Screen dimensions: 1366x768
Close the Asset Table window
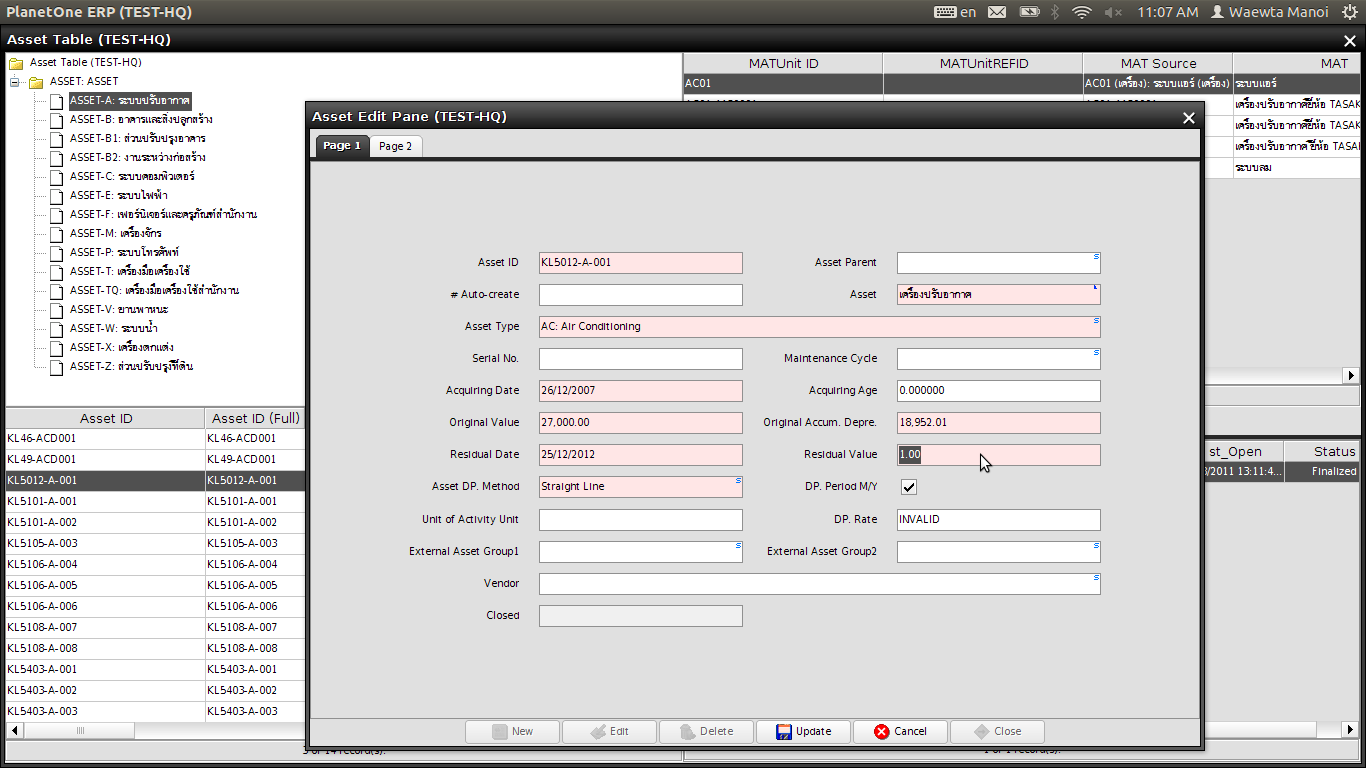tap(1351, 40)
